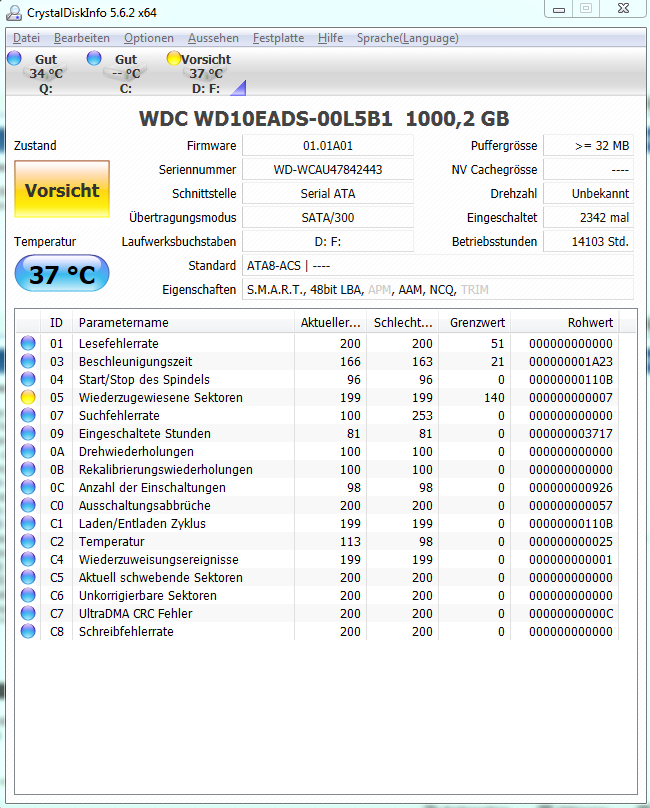Open the Optionen menu
The width and height of the screenshot is (650, 808).
point(148,38)
